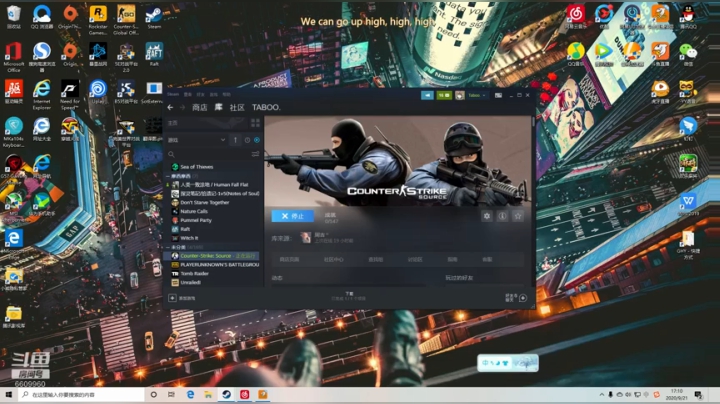Select Witch It in the library
Screen dimensions: 720x404
[x=189, y=238]
